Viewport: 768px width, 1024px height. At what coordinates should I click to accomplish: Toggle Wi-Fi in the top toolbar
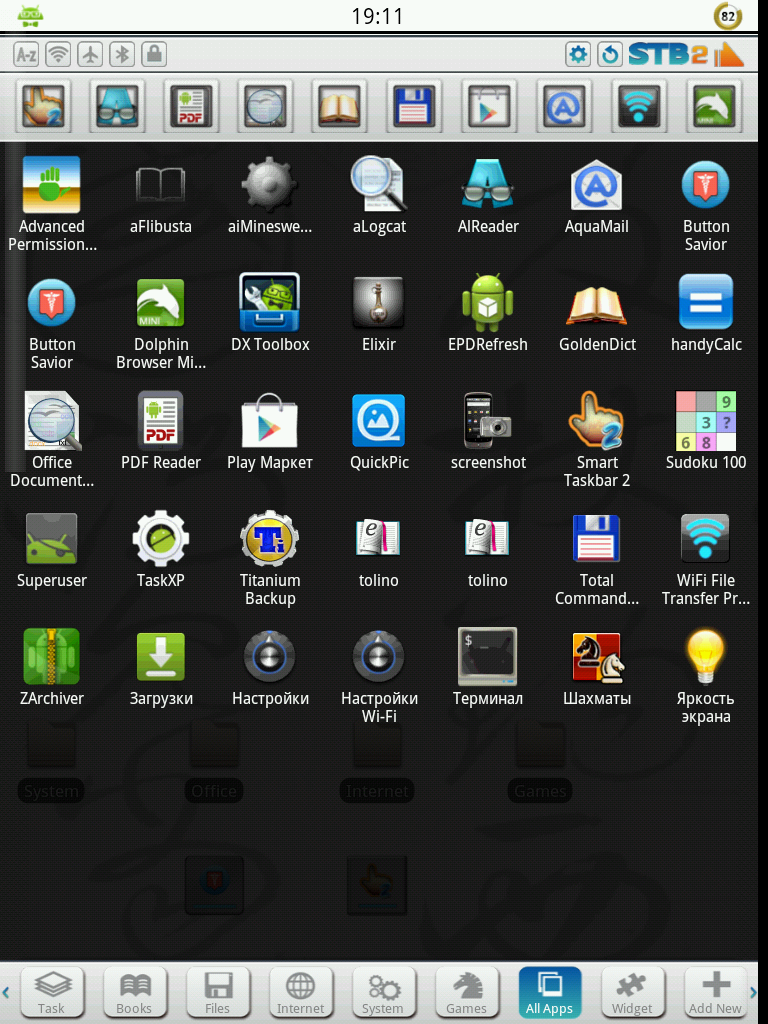point(58,54)
